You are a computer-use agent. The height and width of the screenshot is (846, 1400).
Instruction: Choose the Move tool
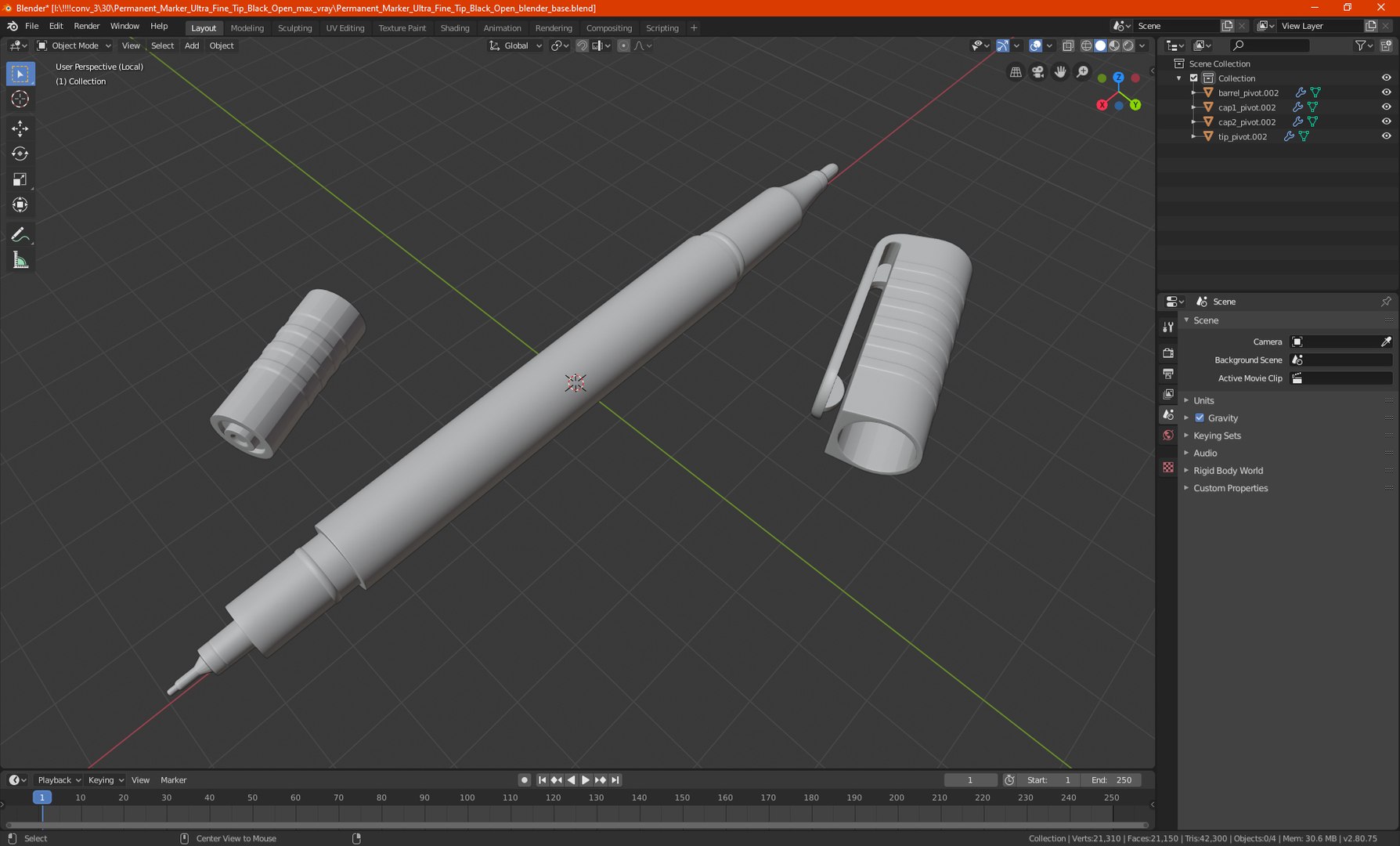(x=20, y=128)
